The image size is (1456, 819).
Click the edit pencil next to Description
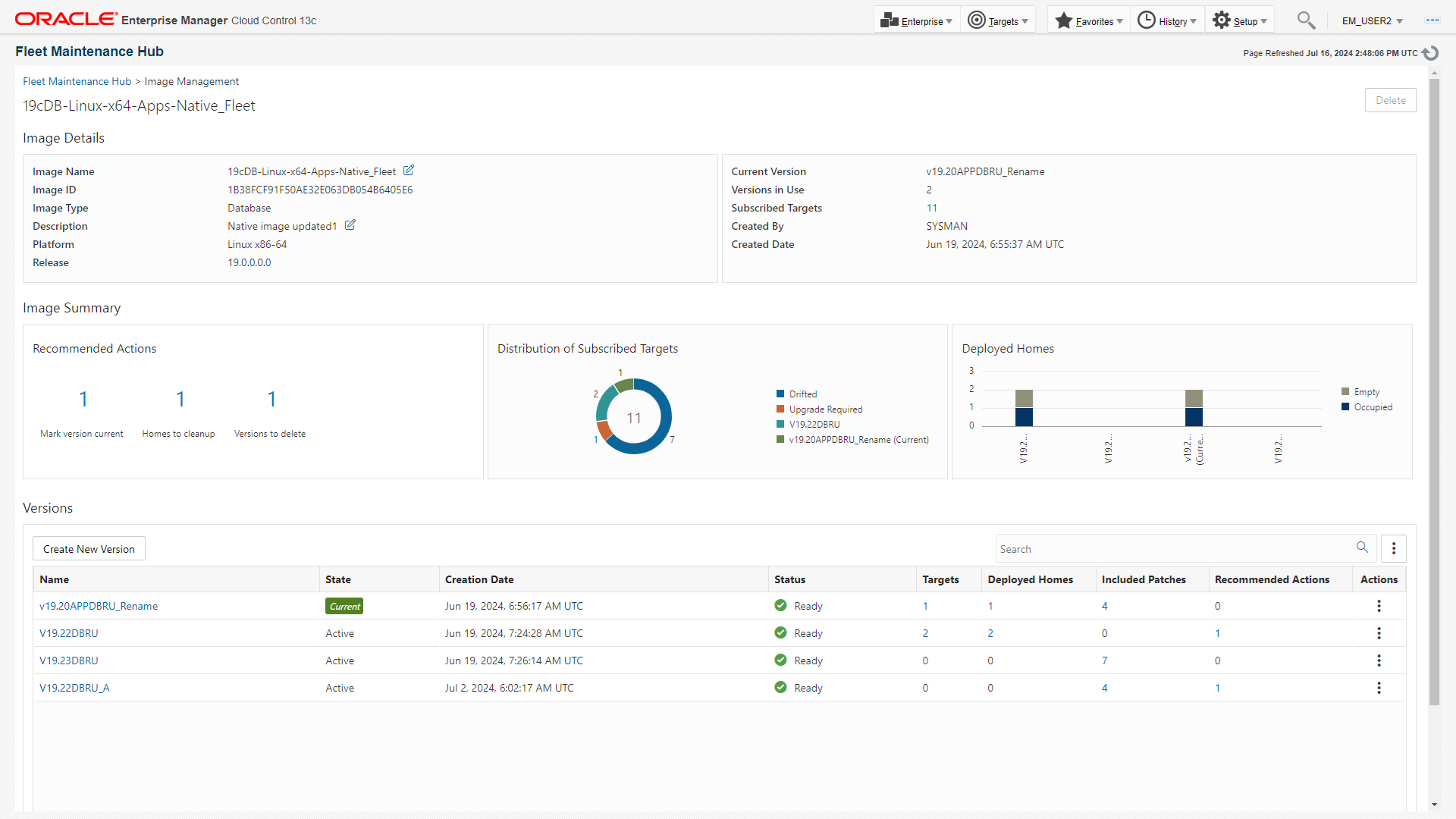[x=350, y=225]
